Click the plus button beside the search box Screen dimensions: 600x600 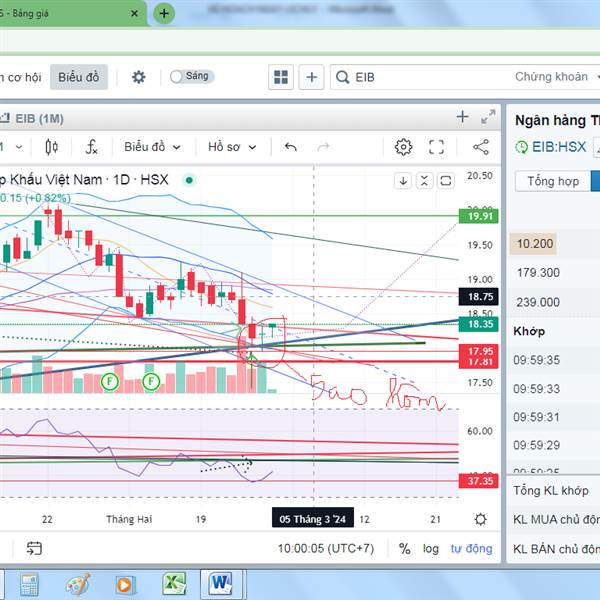[312, 77]
